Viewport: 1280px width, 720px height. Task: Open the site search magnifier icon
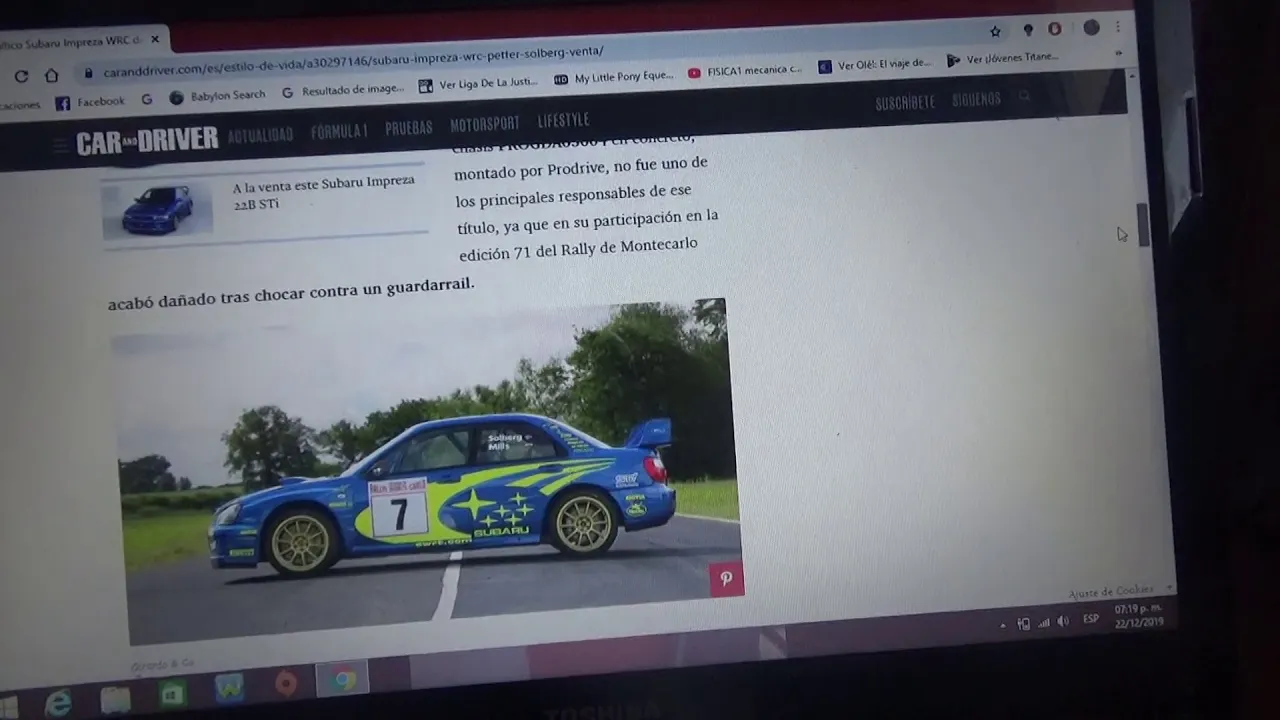pos(1024,97)
